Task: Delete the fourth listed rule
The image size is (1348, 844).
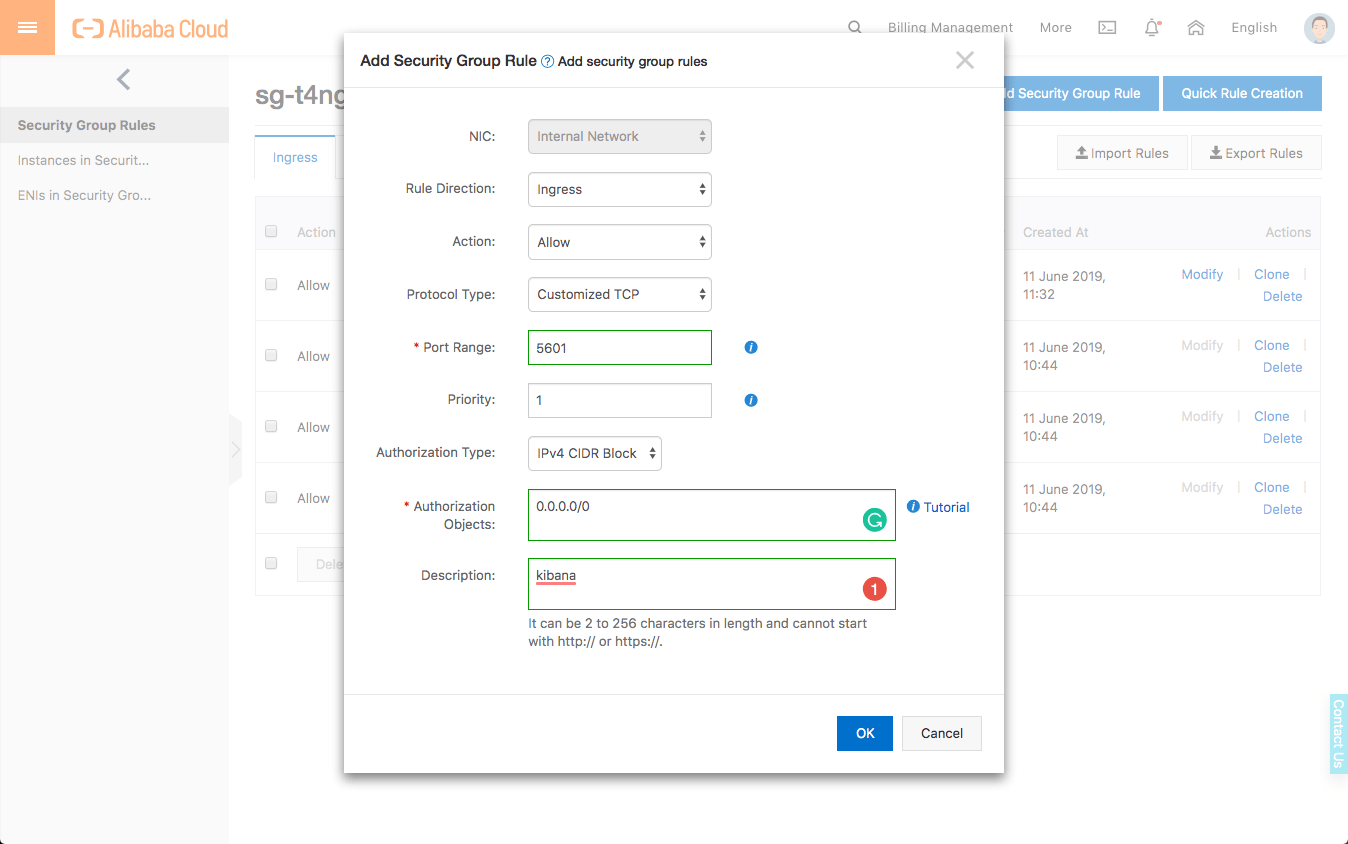Action: click(x=1282, y=509)
